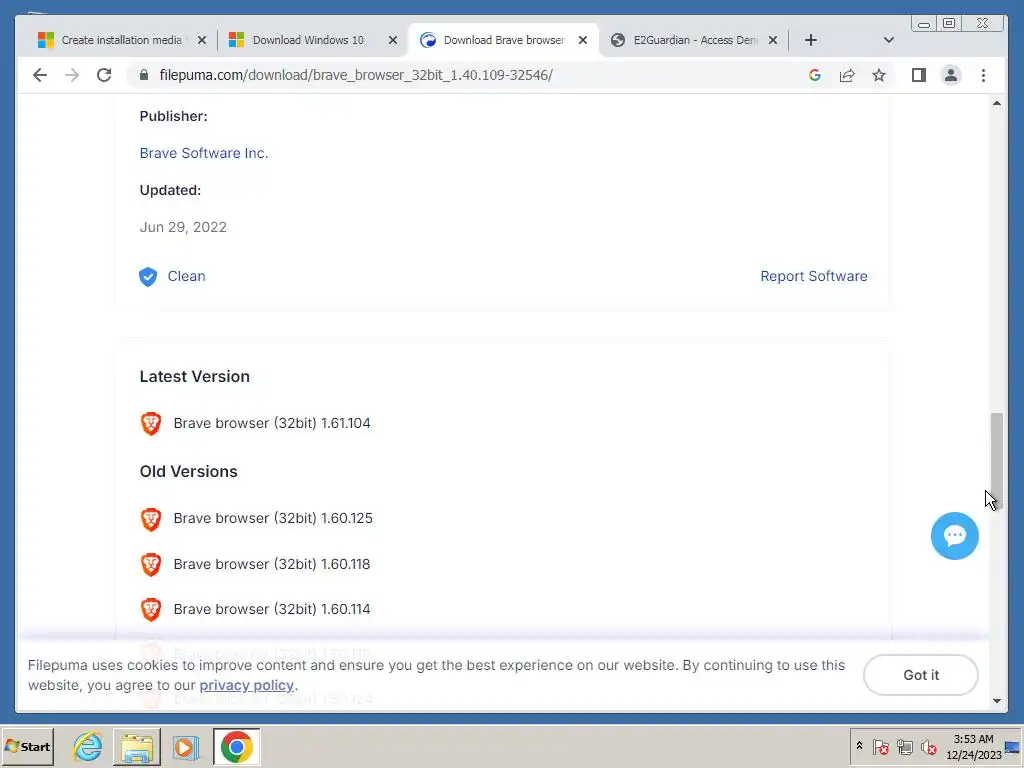Viewport: 1024px width, 768px height.
Task: View site information lock icon
Action: click(144, 75)
